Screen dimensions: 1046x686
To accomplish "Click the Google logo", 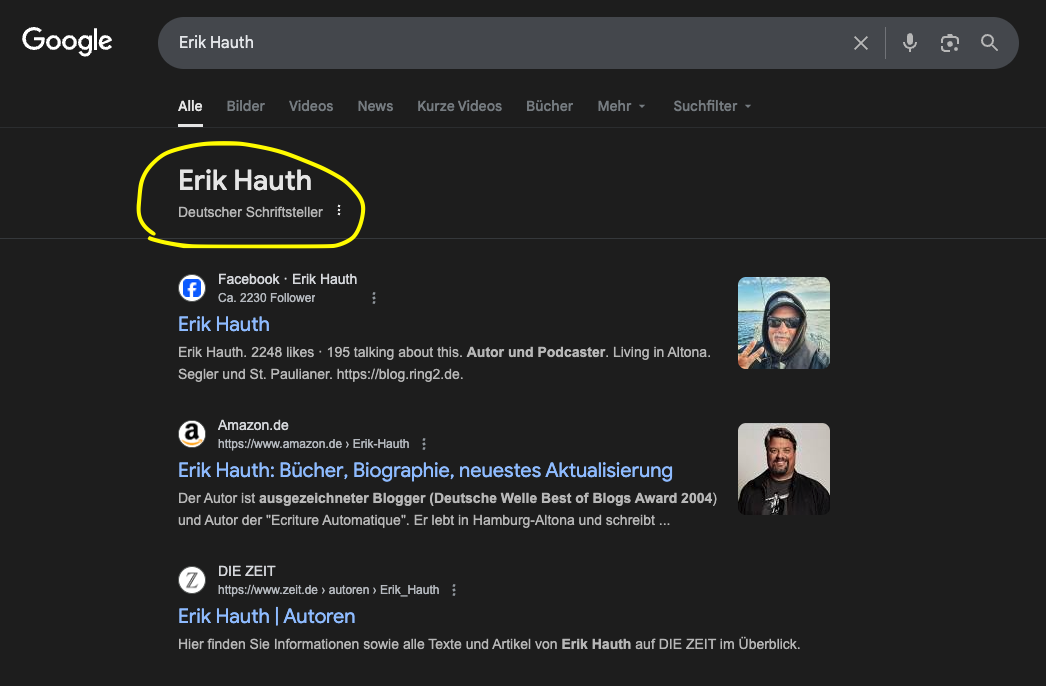I will [x=67, y=41].
